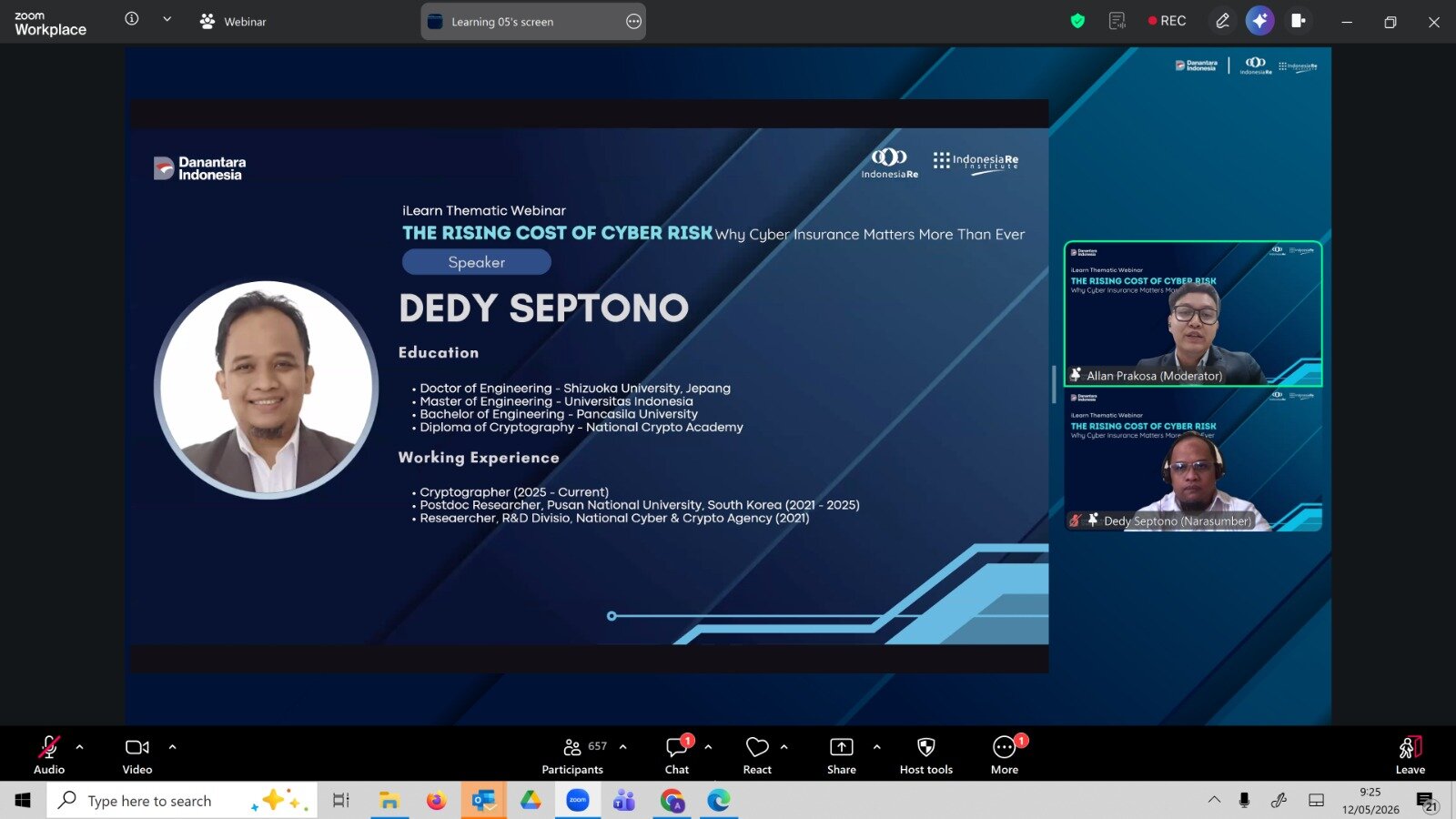
Task: Unmute using the Audio button
Action: 49,755
